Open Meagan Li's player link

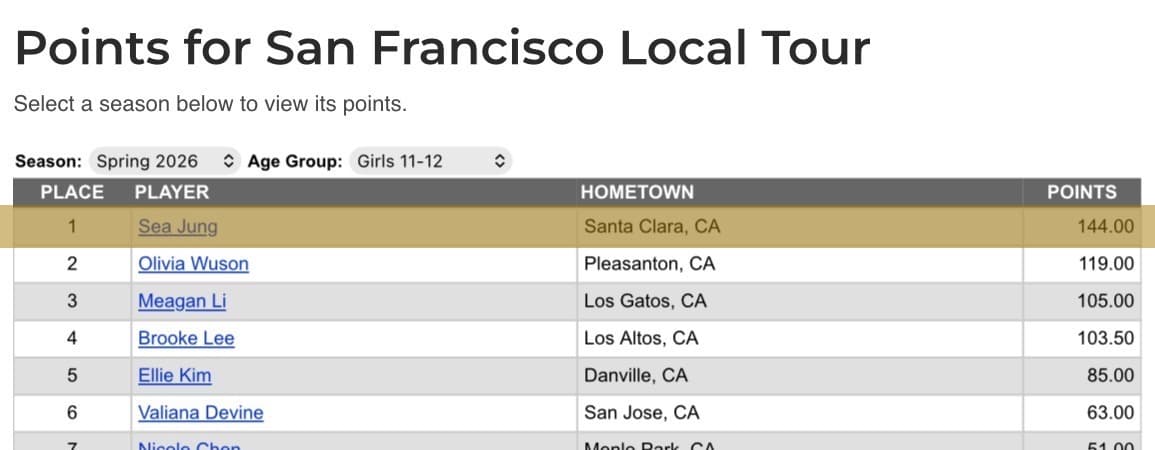pos(182,300)
